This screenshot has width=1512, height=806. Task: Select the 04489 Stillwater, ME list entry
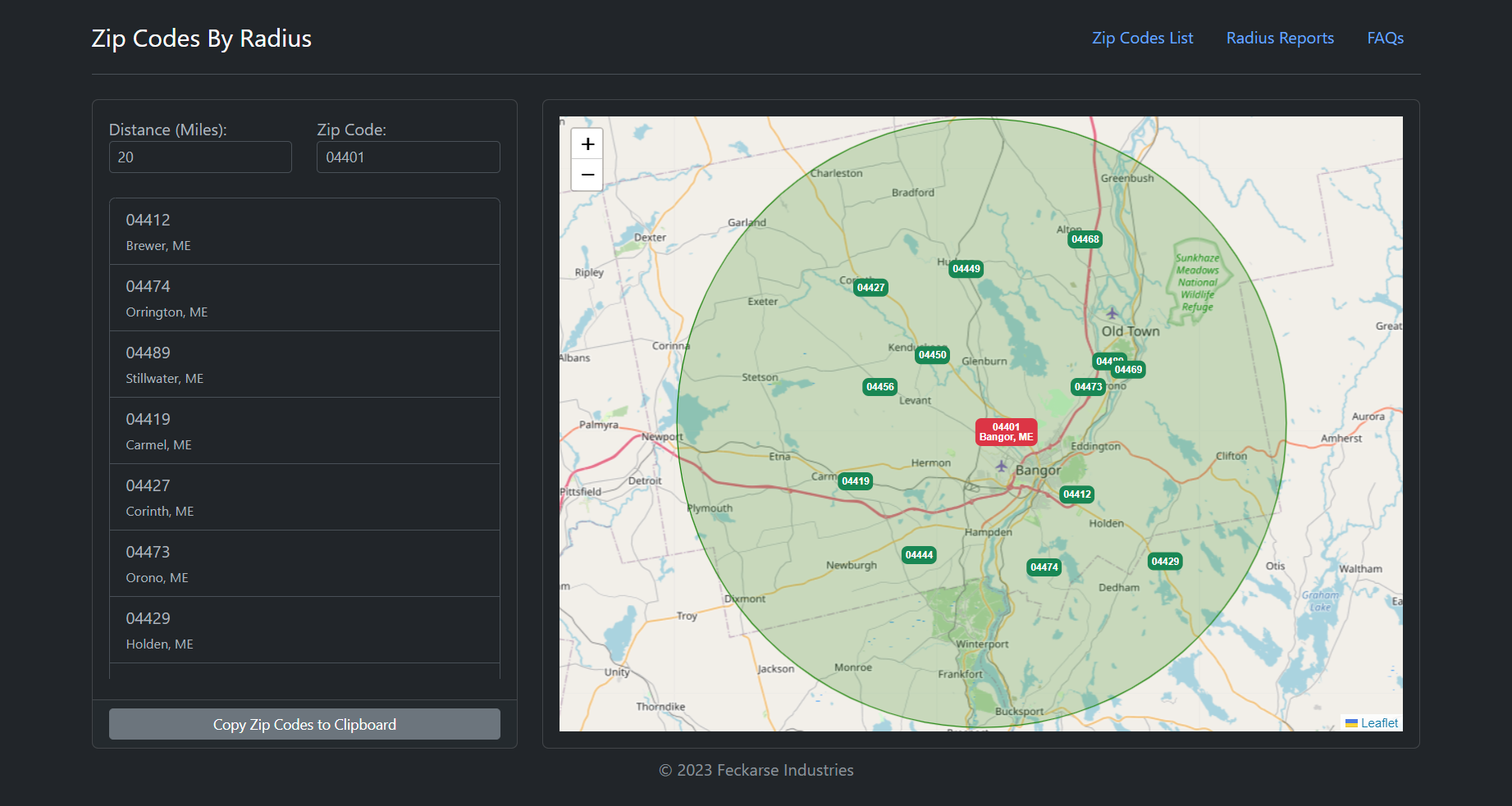304,363
